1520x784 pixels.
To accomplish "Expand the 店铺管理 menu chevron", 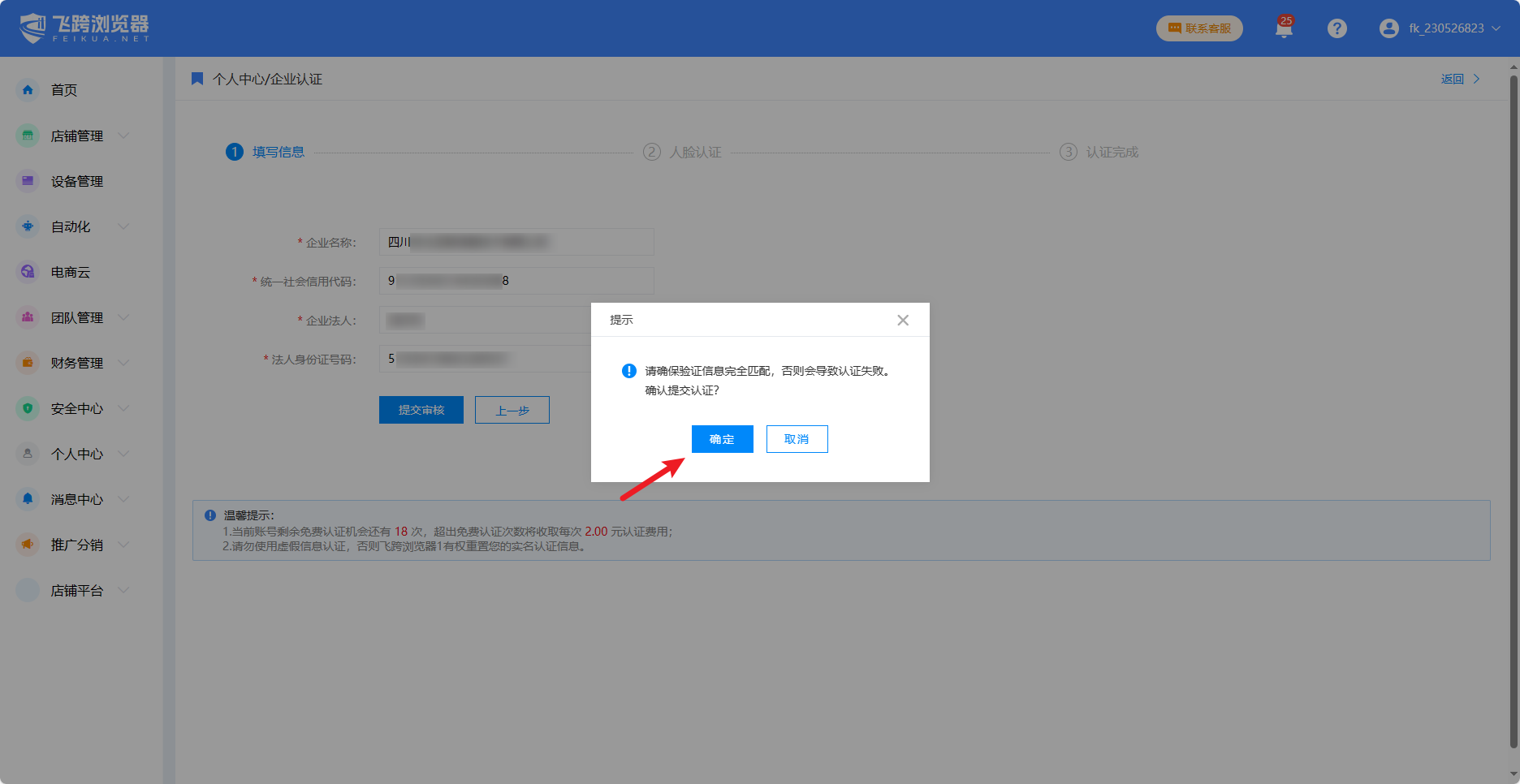I will [123, 136].
